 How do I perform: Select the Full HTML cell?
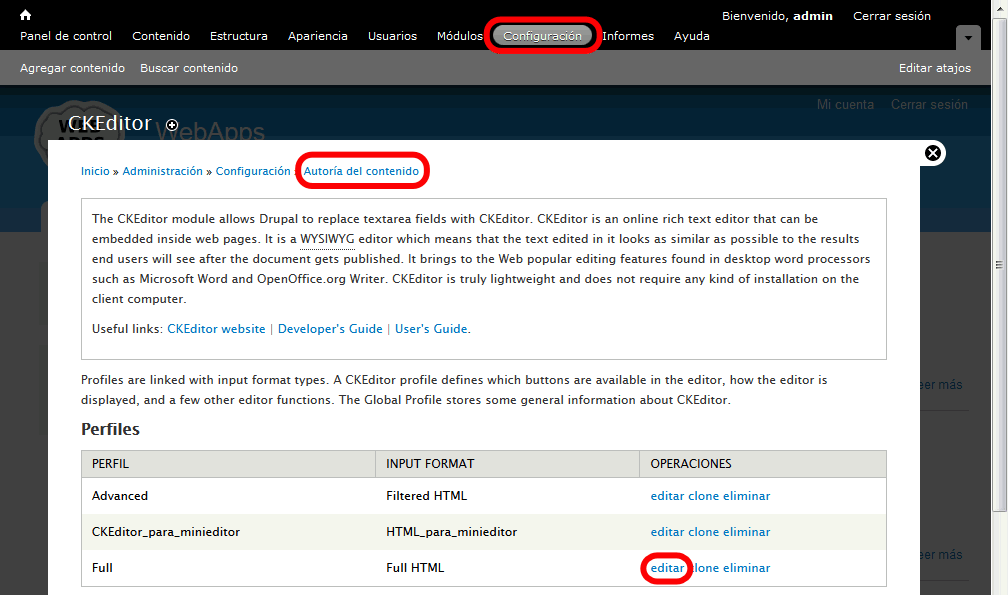point(415,568)
